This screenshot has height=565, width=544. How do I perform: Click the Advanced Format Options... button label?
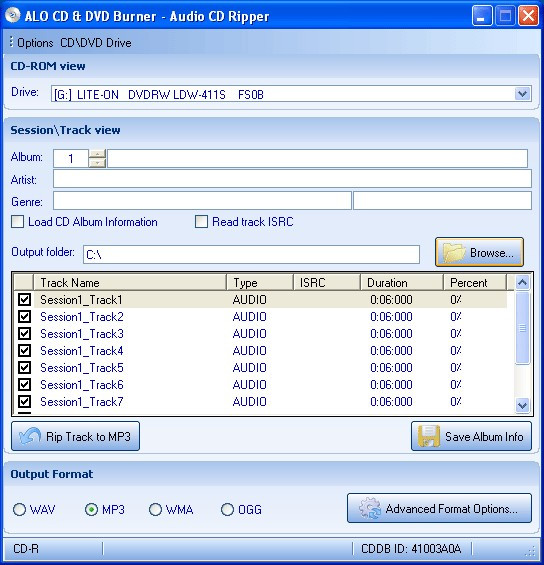pos(451,508)
